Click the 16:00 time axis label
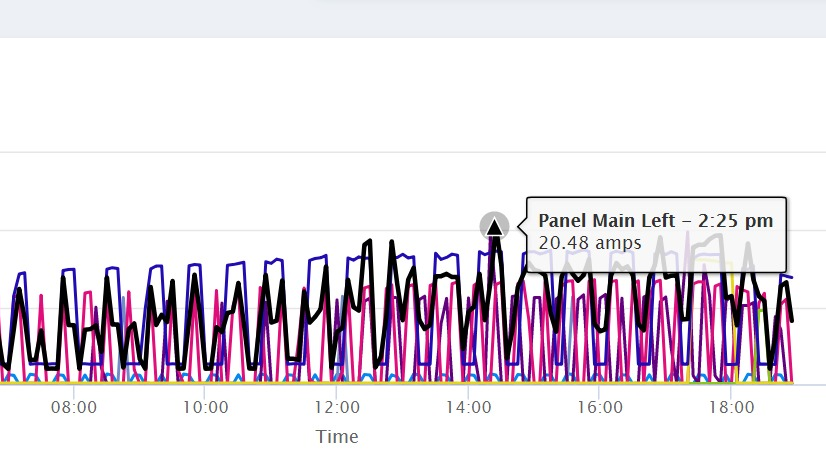This screenshot has width=826, height=460. coord(600,407)
